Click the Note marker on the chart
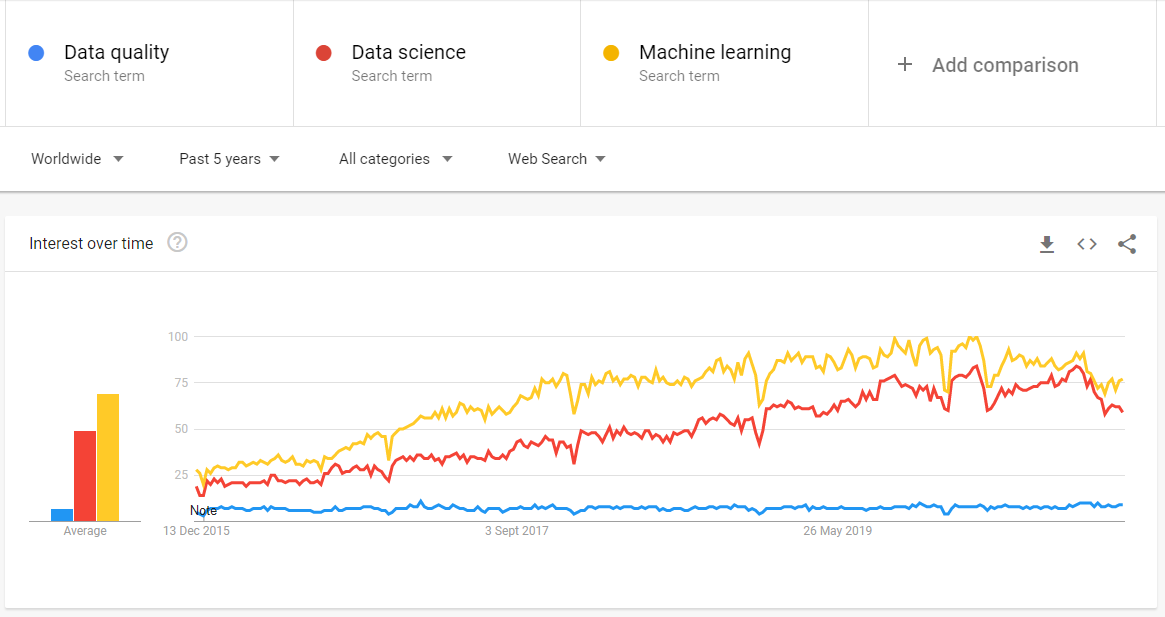This screenshot has height=617, width=1165. (203, 511)
